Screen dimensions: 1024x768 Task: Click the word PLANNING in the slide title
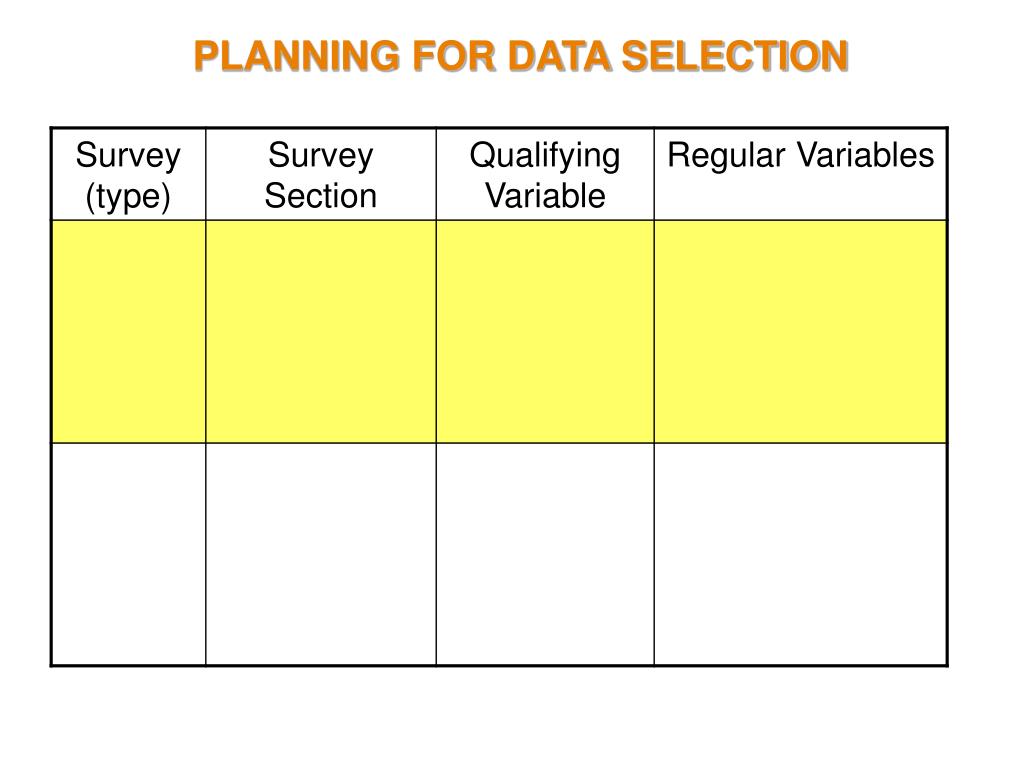[x=297, y=56]
